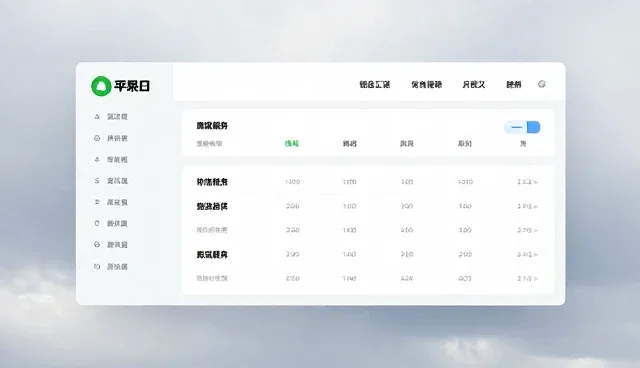This screenshot has height=368, width=640.
Task: Click the S-shaped sidebar icon
Action: pyautogui.click(x=97, y=181)
